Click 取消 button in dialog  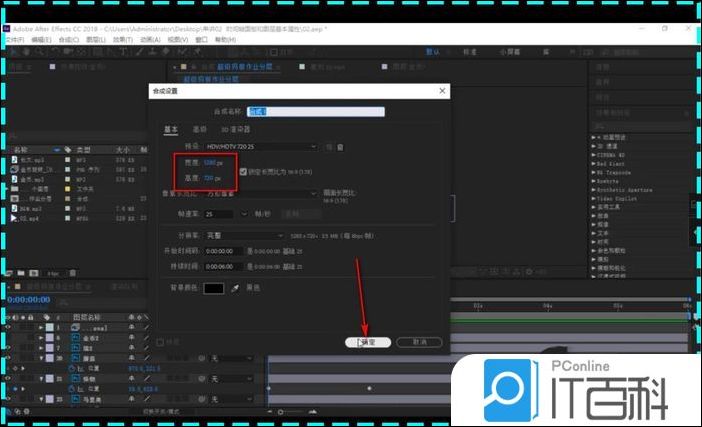pyautogui.click(x=419, y=342)
